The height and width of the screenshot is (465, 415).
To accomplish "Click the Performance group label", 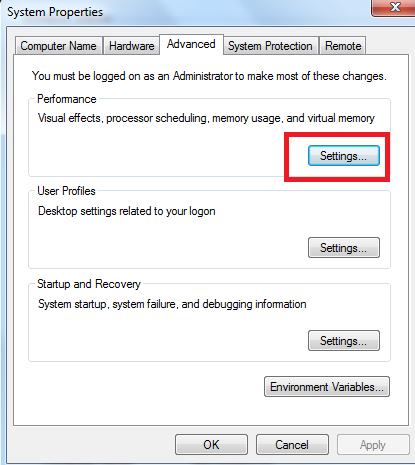I will [67, 99].
